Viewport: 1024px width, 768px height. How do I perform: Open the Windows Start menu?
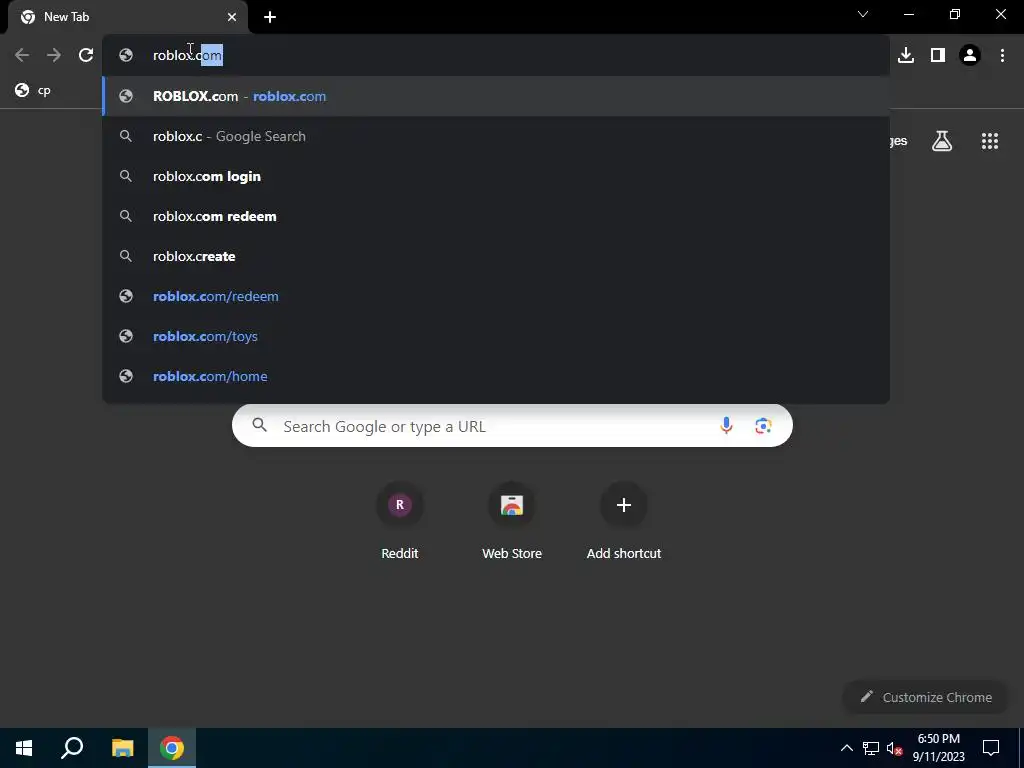tap(24, 748)
